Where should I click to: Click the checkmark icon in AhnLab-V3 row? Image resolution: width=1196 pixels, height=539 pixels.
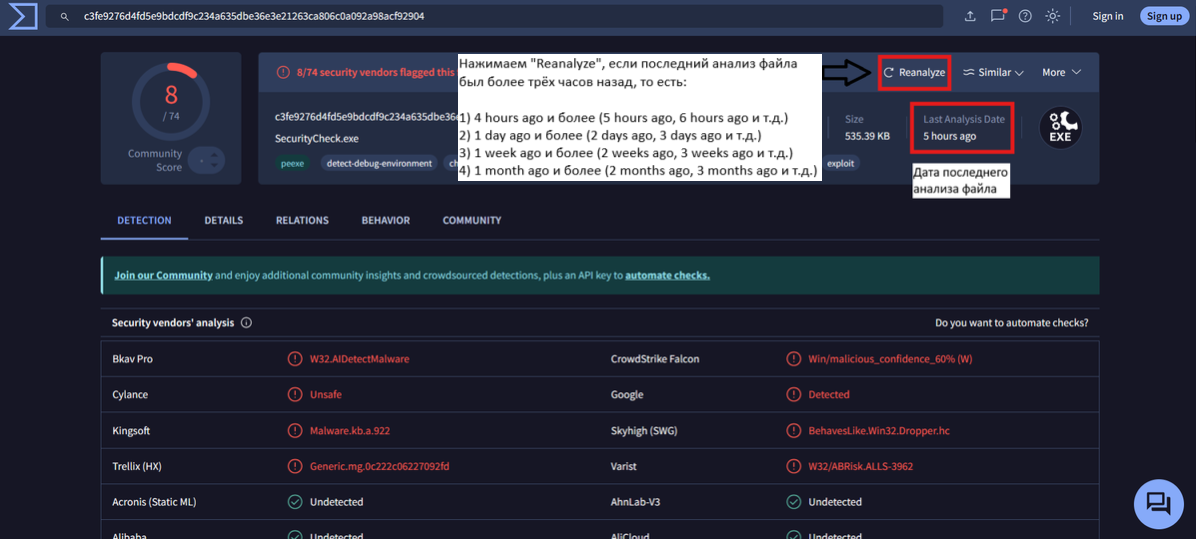[x=793, y=502]
